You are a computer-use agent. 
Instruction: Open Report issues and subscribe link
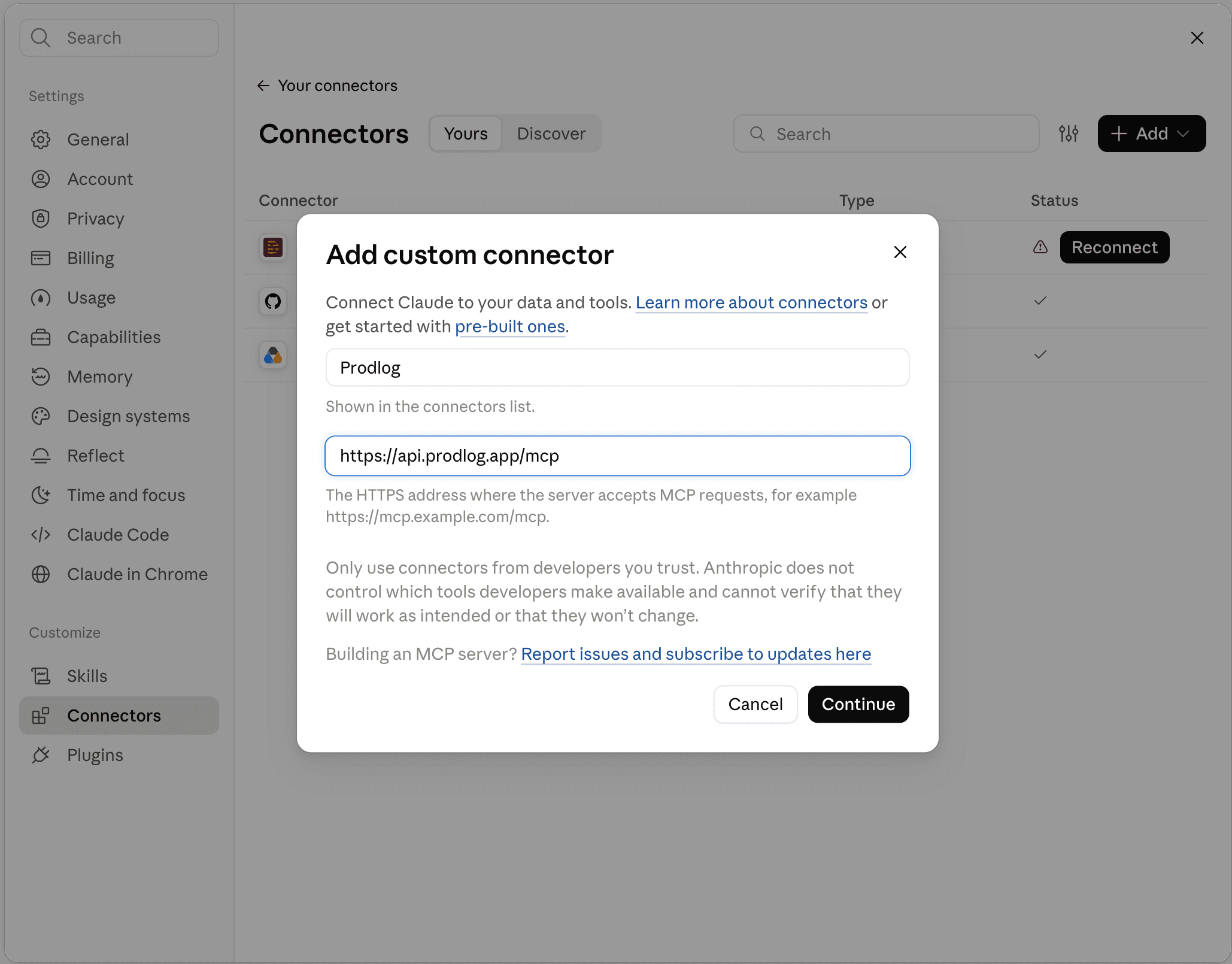click(696, 654)
